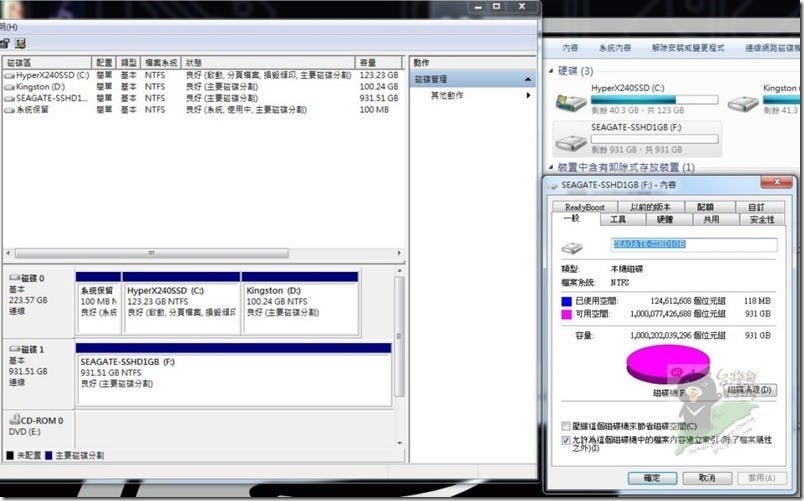Click the 931.51 GB capacity cell
The width and height of the screenshot is (804, 501).
(379, 98)
